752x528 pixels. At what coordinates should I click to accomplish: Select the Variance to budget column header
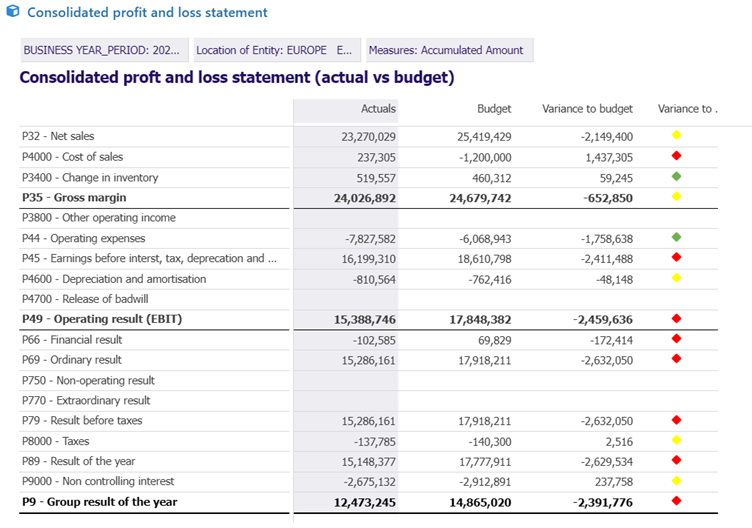pos(587,109)
